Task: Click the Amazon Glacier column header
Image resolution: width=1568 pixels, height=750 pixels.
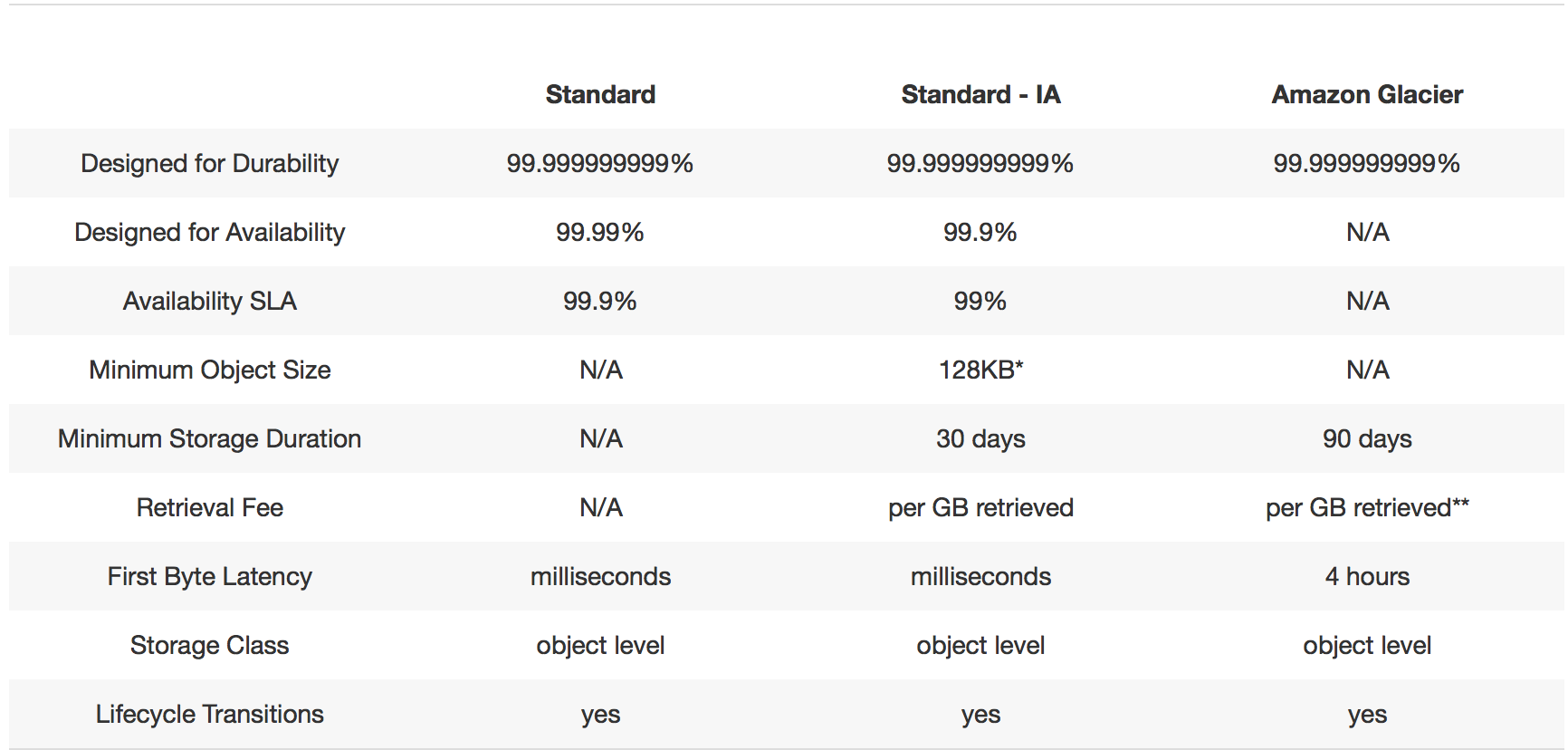Action: 1367,94
